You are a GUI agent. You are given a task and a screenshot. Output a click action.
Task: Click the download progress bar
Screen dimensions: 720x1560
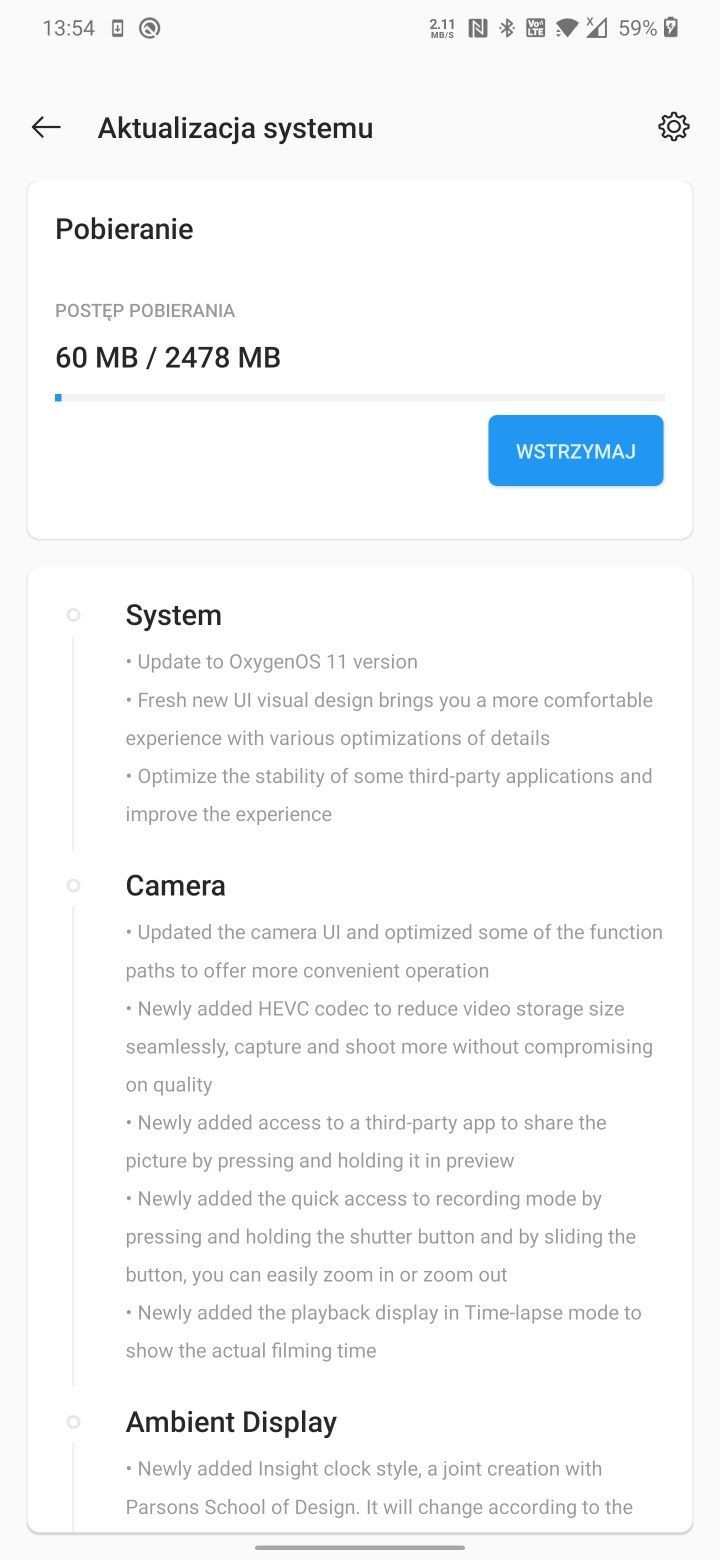click(360, 398)
